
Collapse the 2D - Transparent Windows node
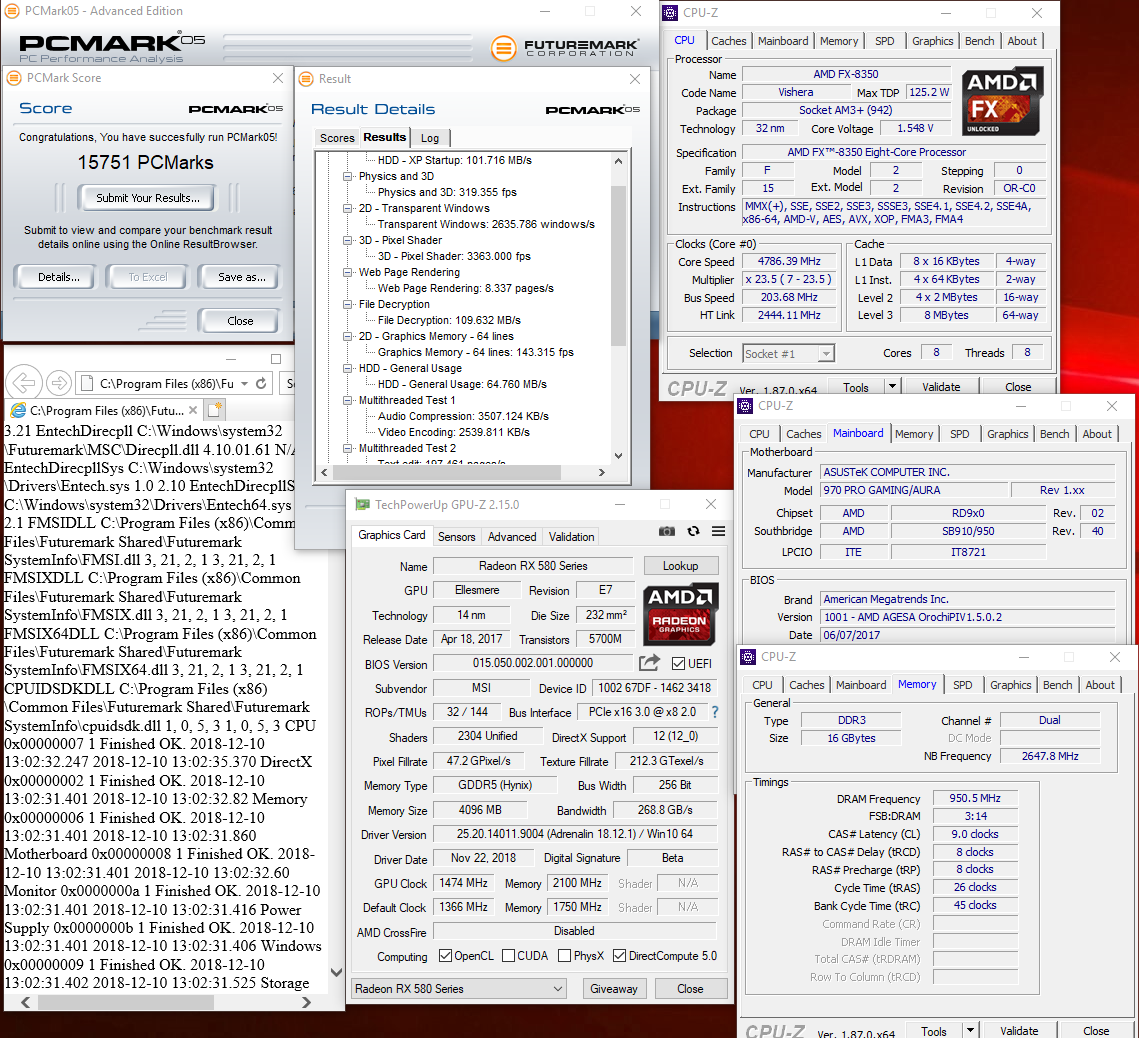coord(348,208)
